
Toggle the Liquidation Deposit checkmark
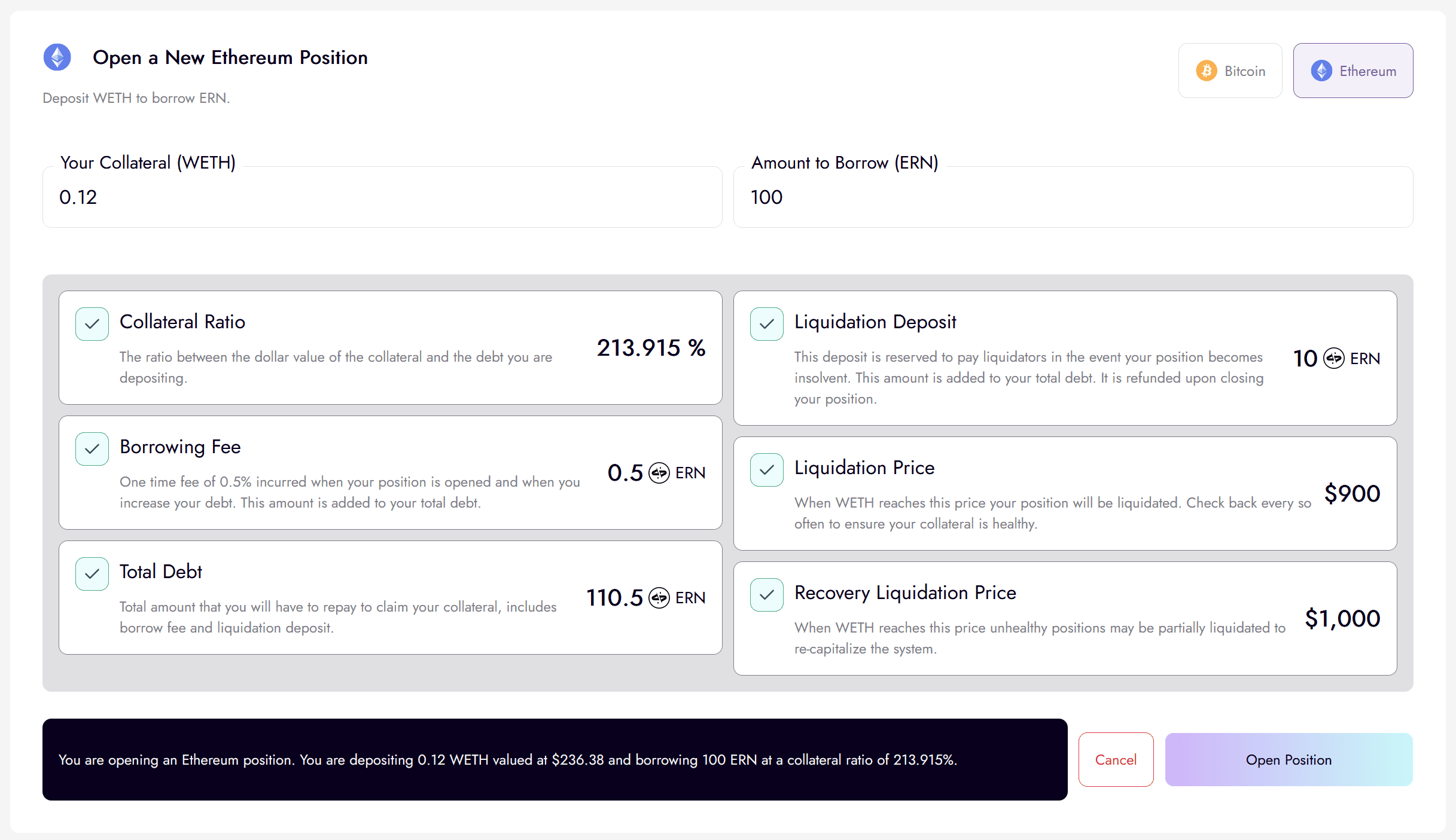coord(767,324)
